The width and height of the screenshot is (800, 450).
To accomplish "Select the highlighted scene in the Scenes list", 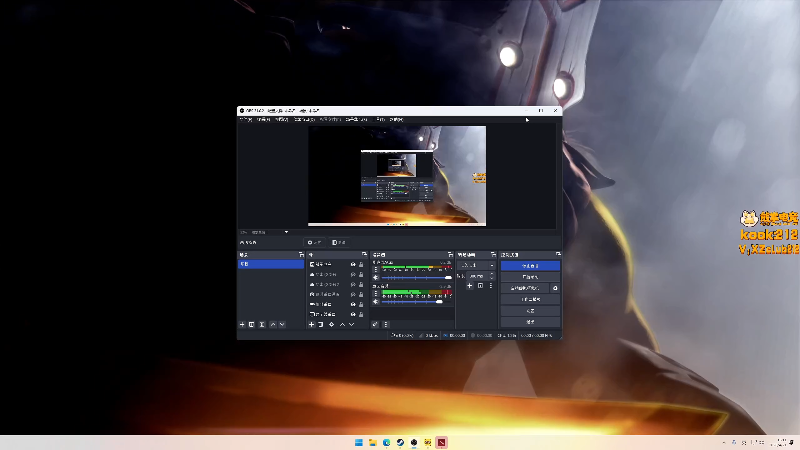I will (270, 265).
